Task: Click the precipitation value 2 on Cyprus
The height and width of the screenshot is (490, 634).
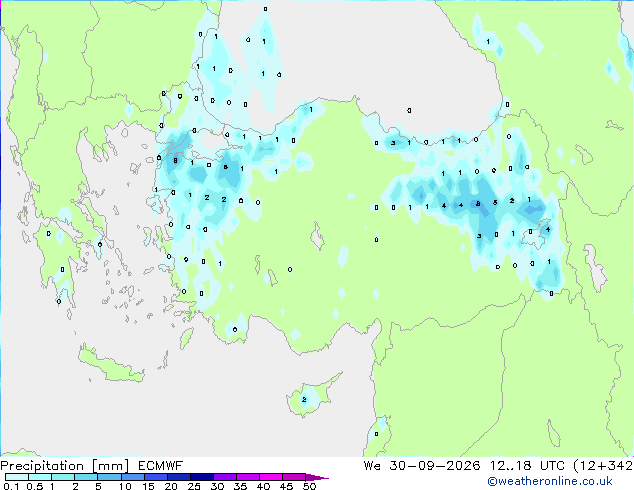Action: [x=304, y=399]
